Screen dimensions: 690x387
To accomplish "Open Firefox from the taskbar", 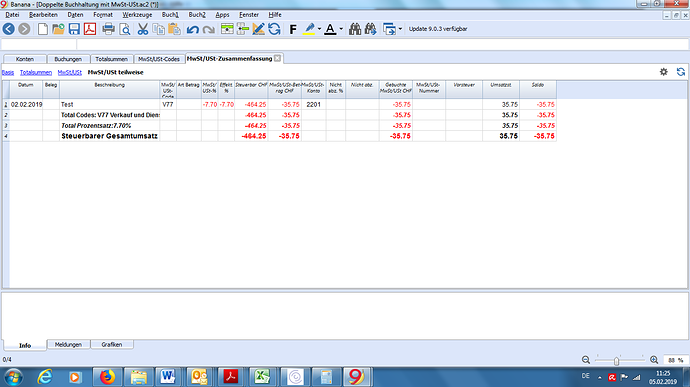I will pyautogui.click(x=107, y=377).
